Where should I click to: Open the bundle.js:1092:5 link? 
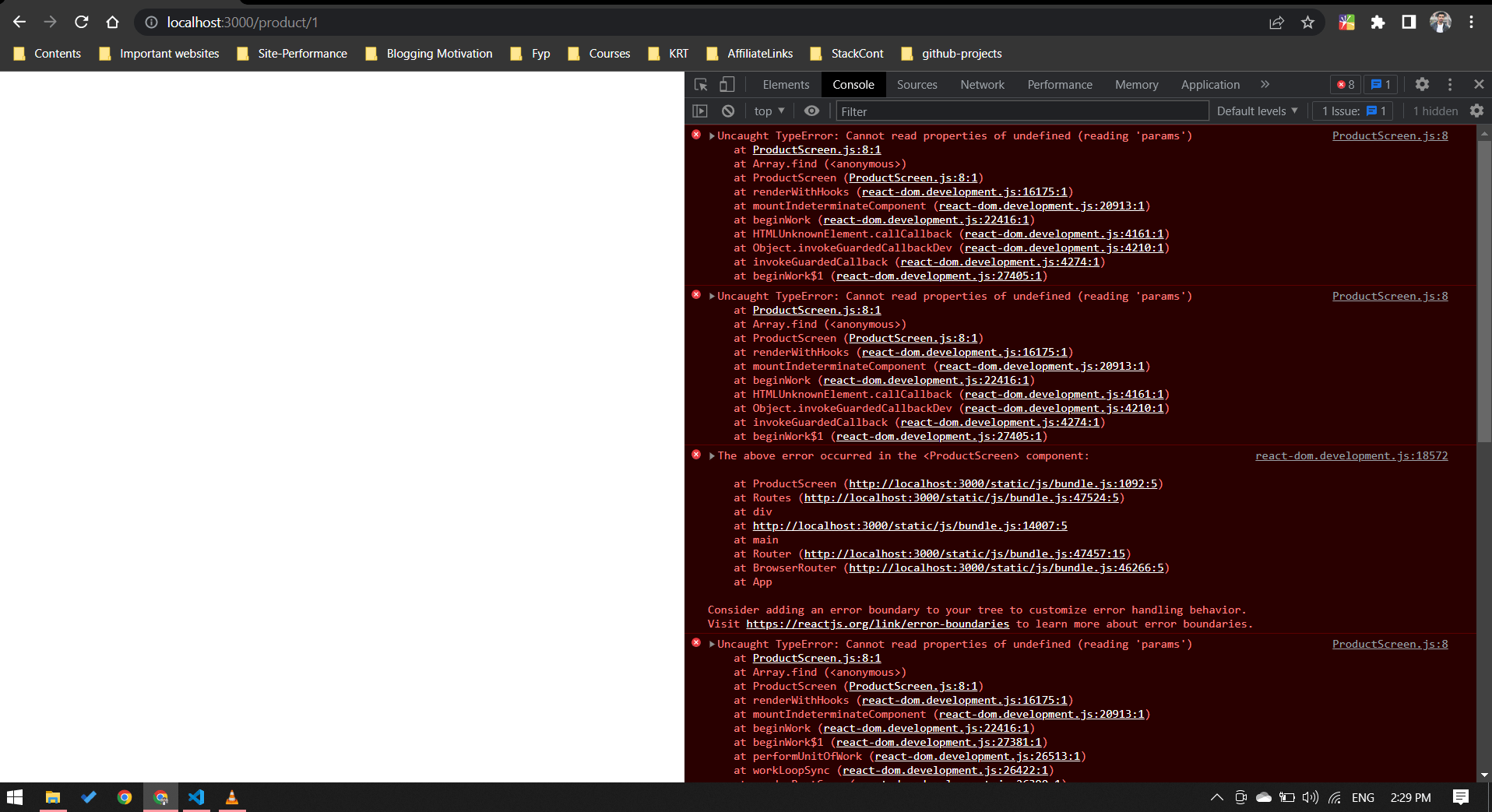tap(1003, 483)
